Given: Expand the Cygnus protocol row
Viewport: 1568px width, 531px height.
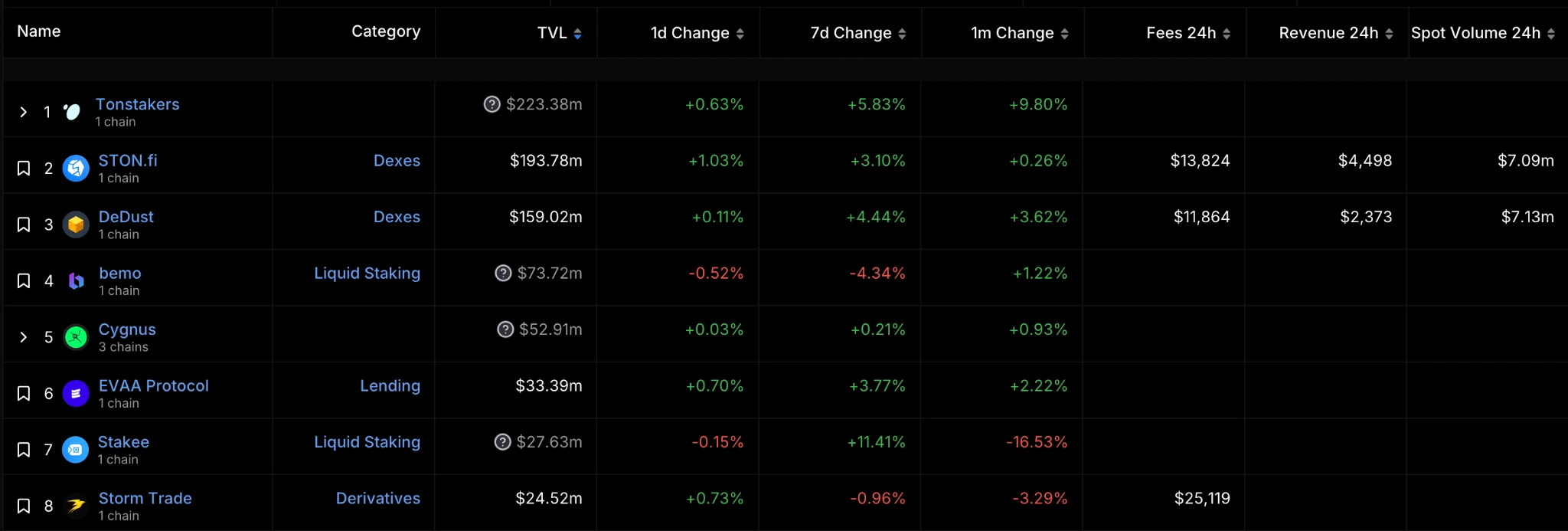Looking at the screenshot, I should (x=24, y=337).
